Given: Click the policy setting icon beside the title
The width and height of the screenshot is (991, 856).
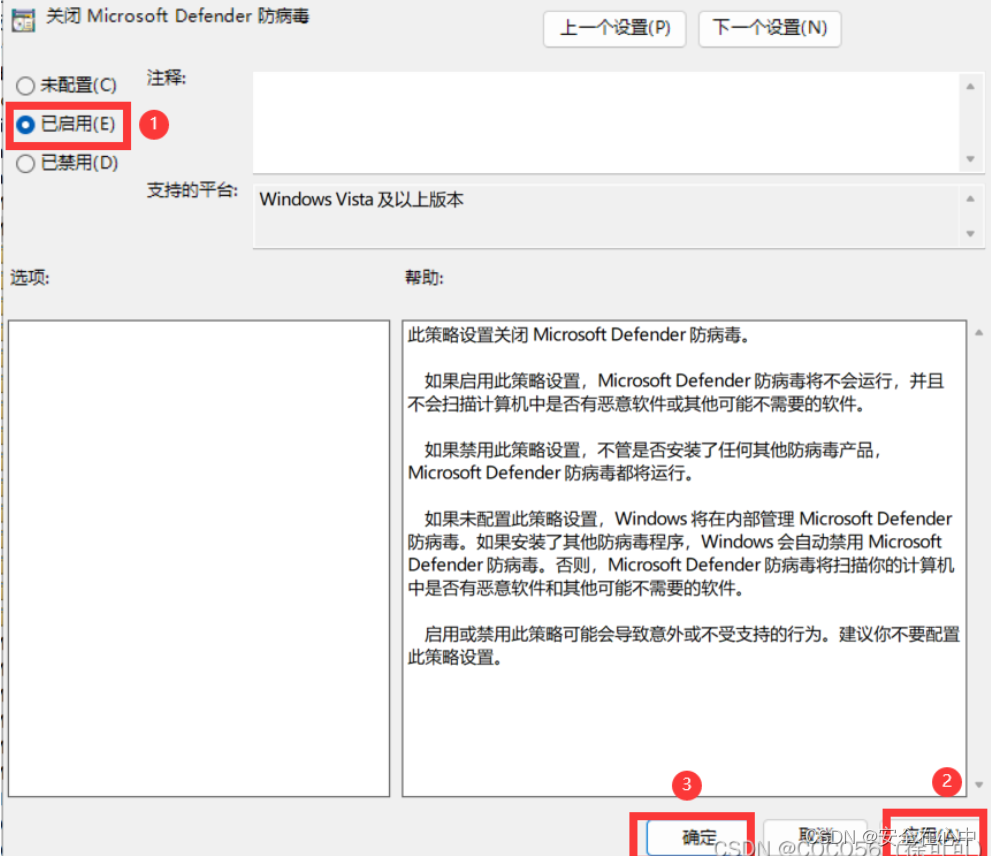Looking at the screenshot, I should coord(23,20).
